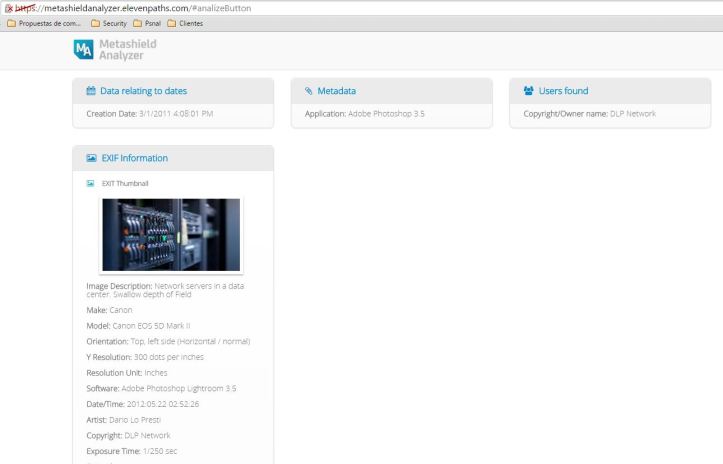Open the Psnal bookmark folder

pyautogui.click(x=146, y=23)
